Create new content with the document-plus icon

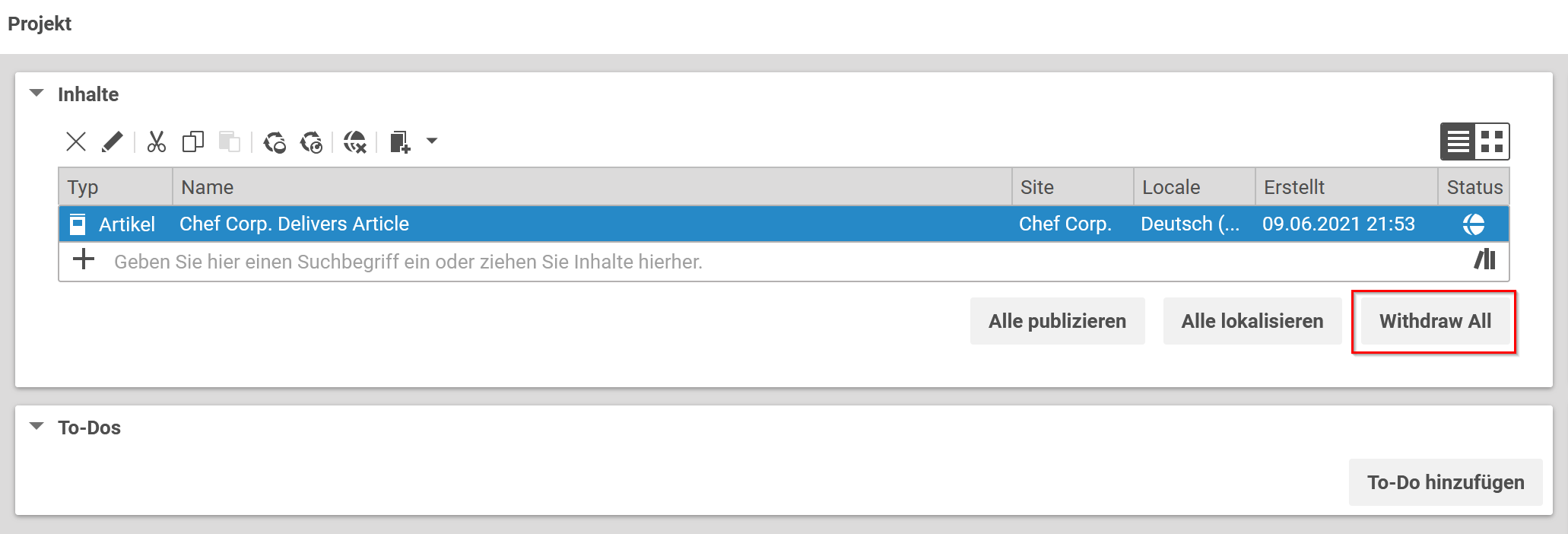tap(398, 141)
